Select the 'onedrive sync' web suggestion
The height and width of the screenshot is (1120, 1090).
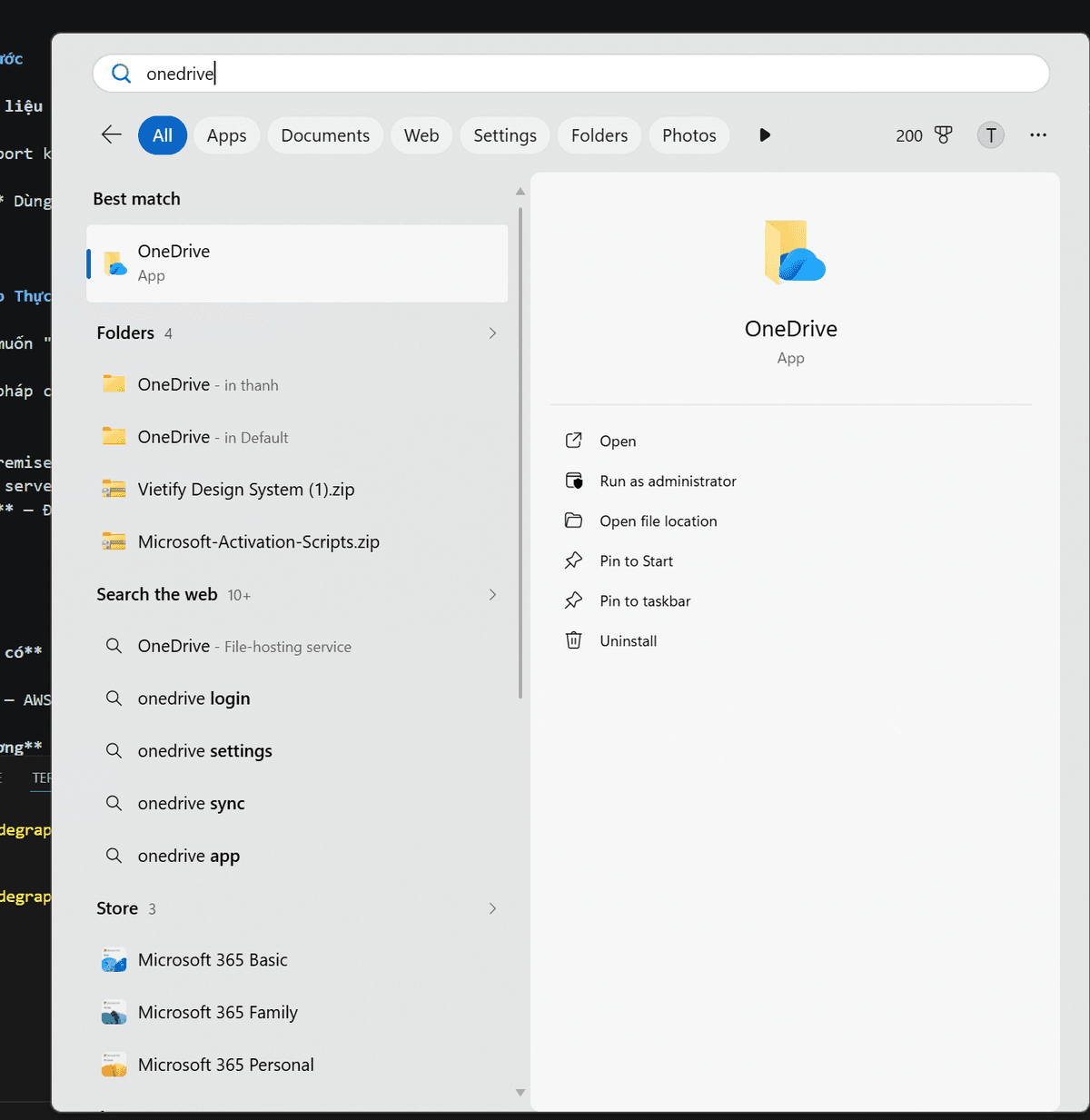pos(297,804)
